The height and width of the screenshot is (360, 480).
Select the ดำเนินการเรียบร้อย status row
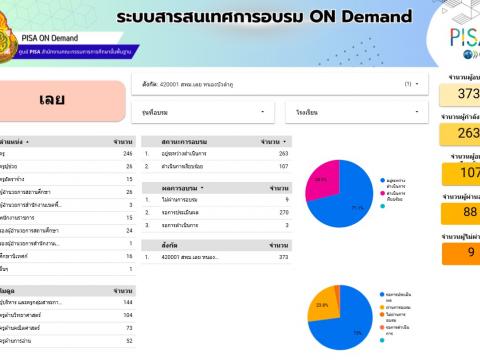point(217,166)
